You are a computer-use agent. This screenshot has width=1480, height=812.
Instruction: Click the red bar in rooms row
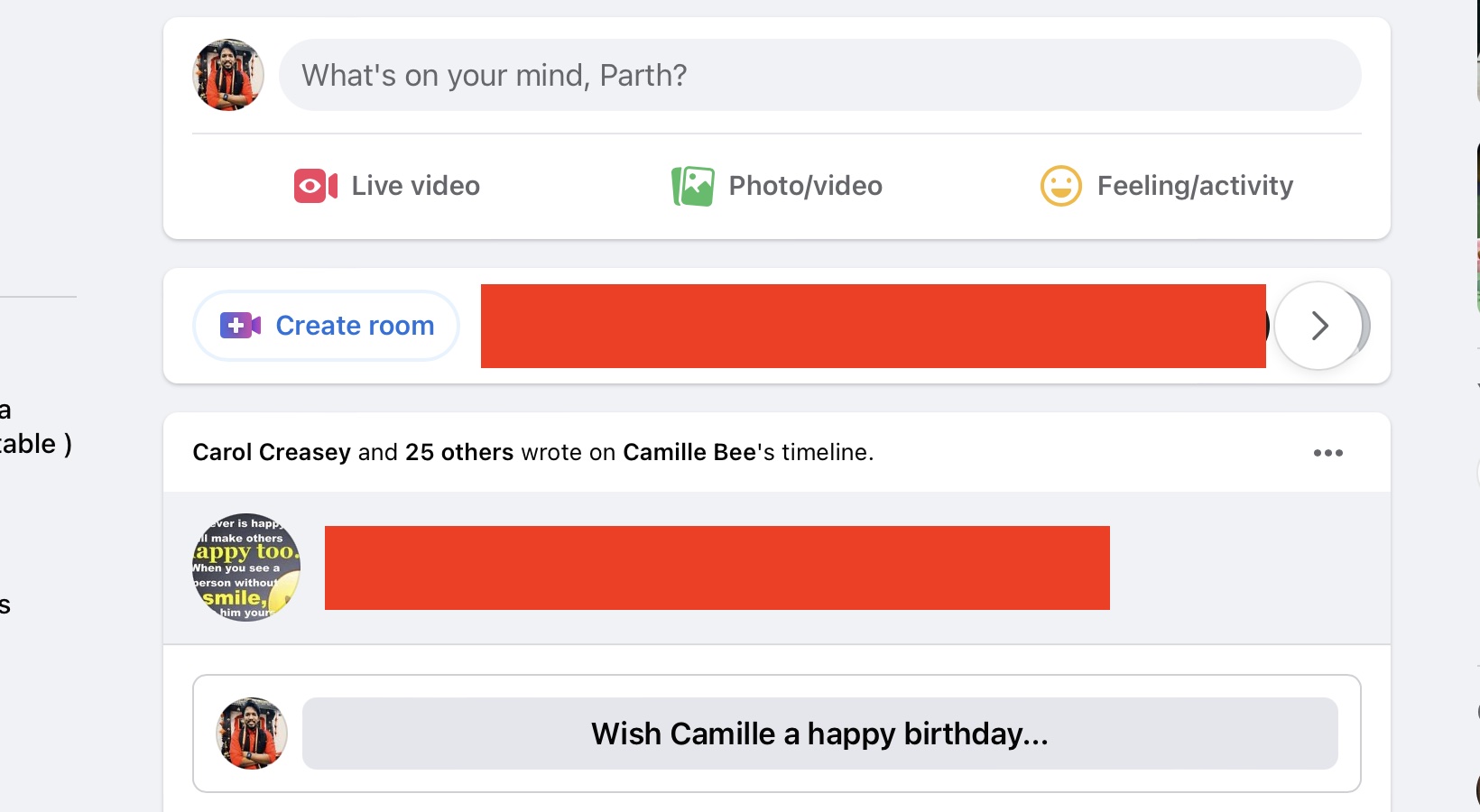[x=874, y=326]
